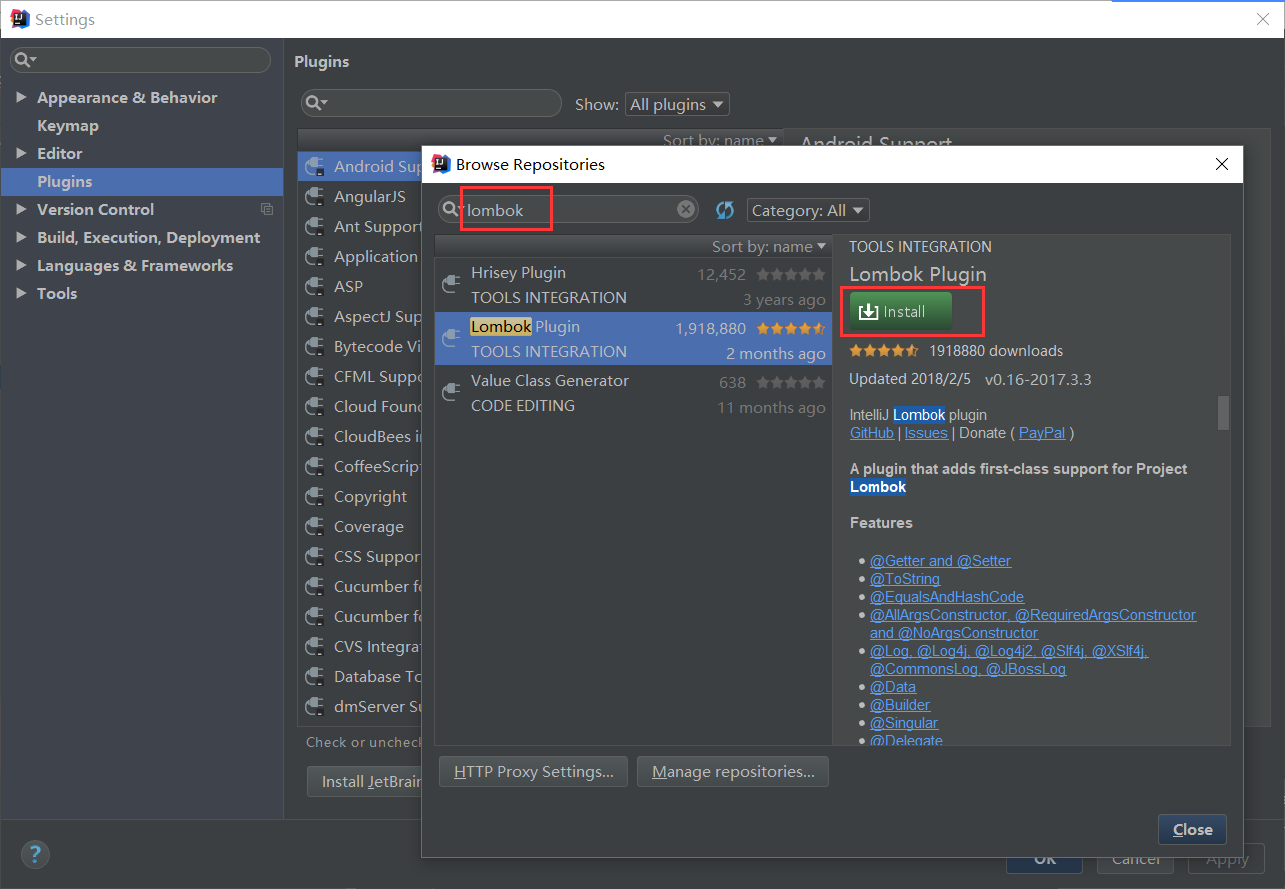1285x889 pixels.
Task: Click the AngularJS plugin icon in Settings
Action: tap(315, 196)
